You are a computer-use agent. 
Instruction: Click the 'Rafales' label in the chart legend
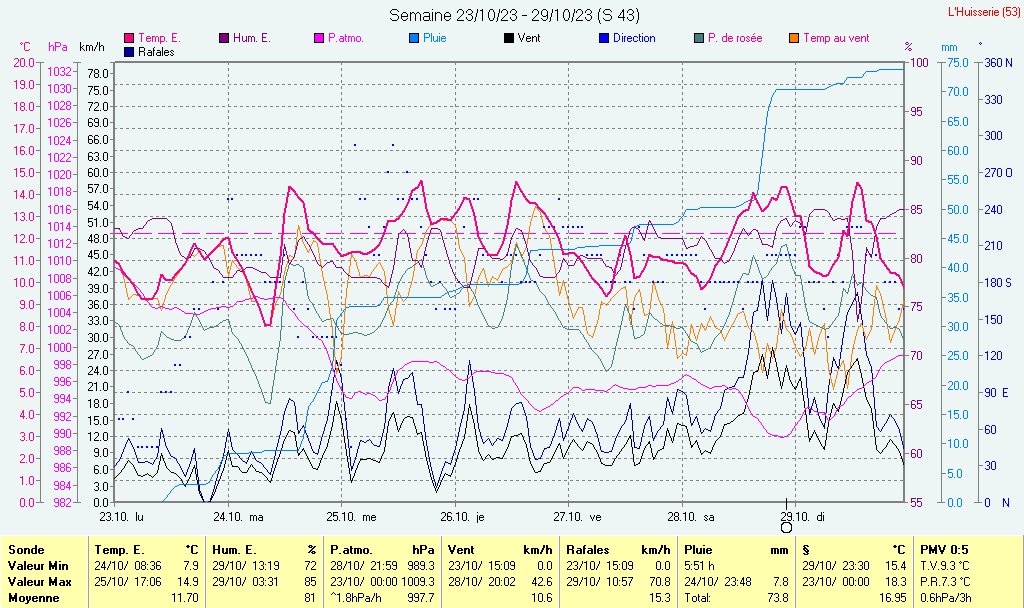coord(156,52)
